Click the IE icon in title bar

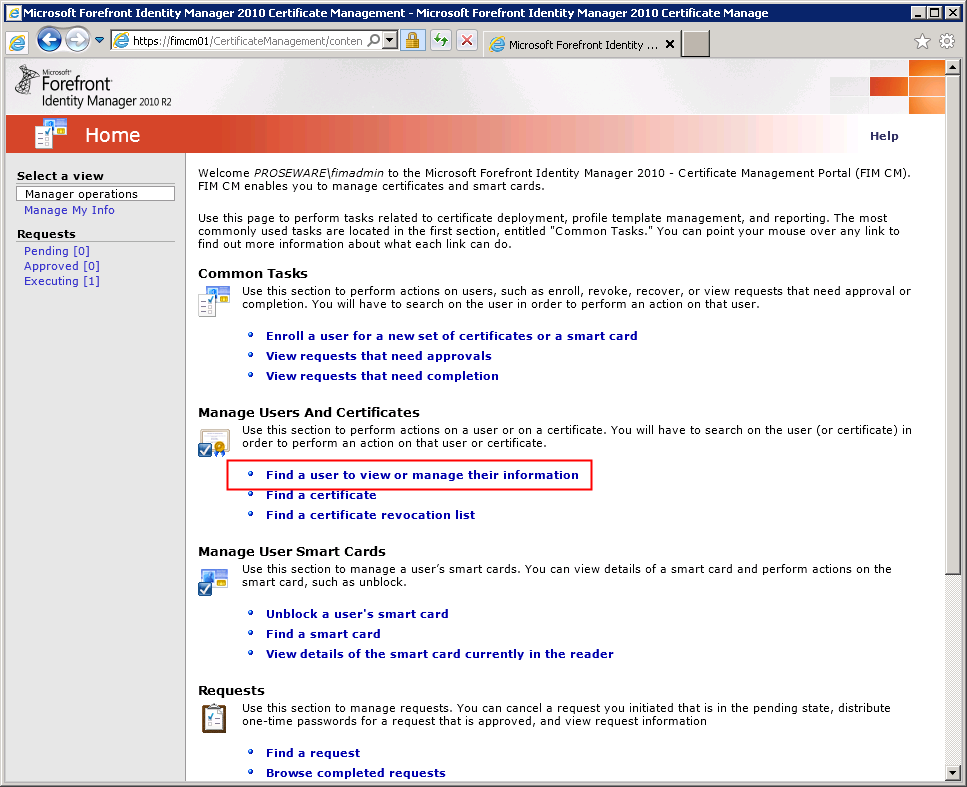(14, 12)
